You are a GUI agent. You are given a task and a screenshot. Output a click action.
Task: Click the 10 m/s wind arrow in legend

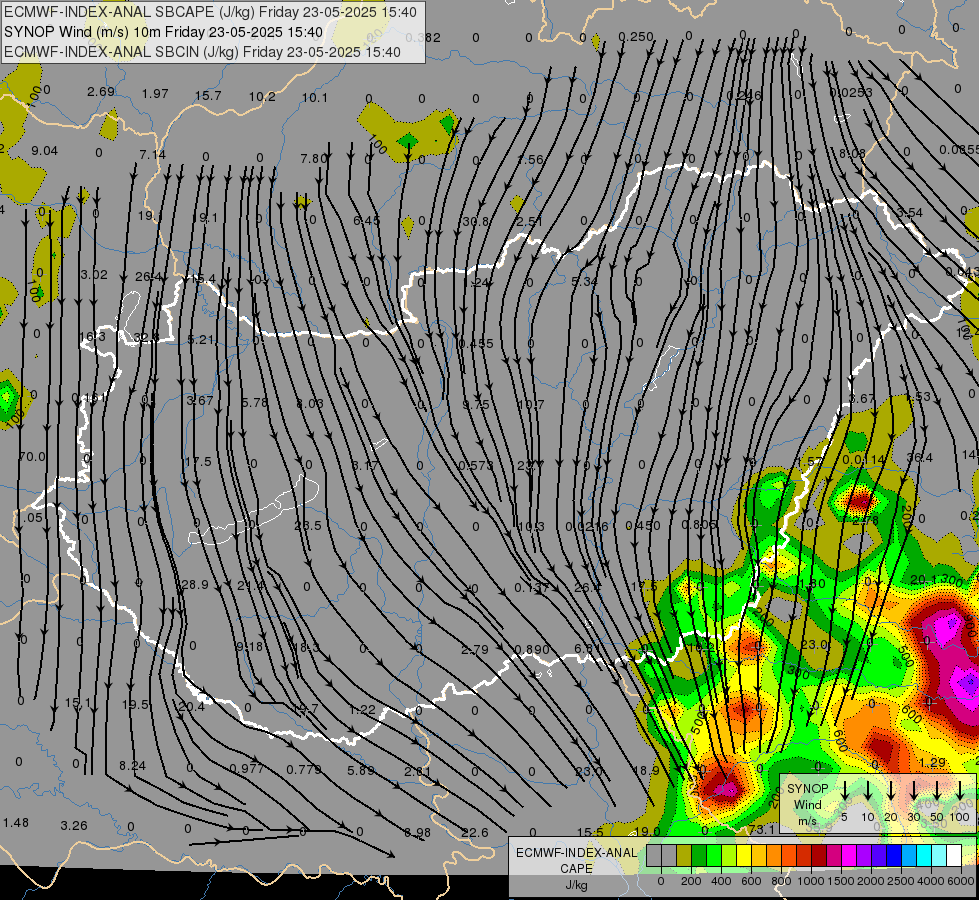click(x=868, y=791)
